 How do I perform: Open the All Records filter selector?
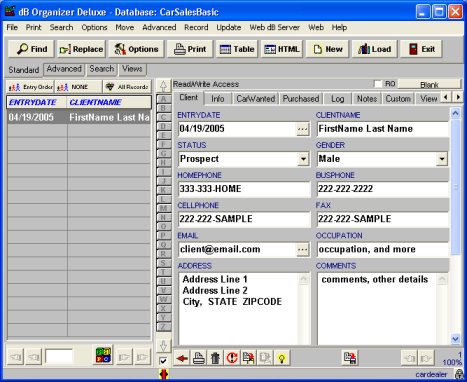(x=127, y=87)
